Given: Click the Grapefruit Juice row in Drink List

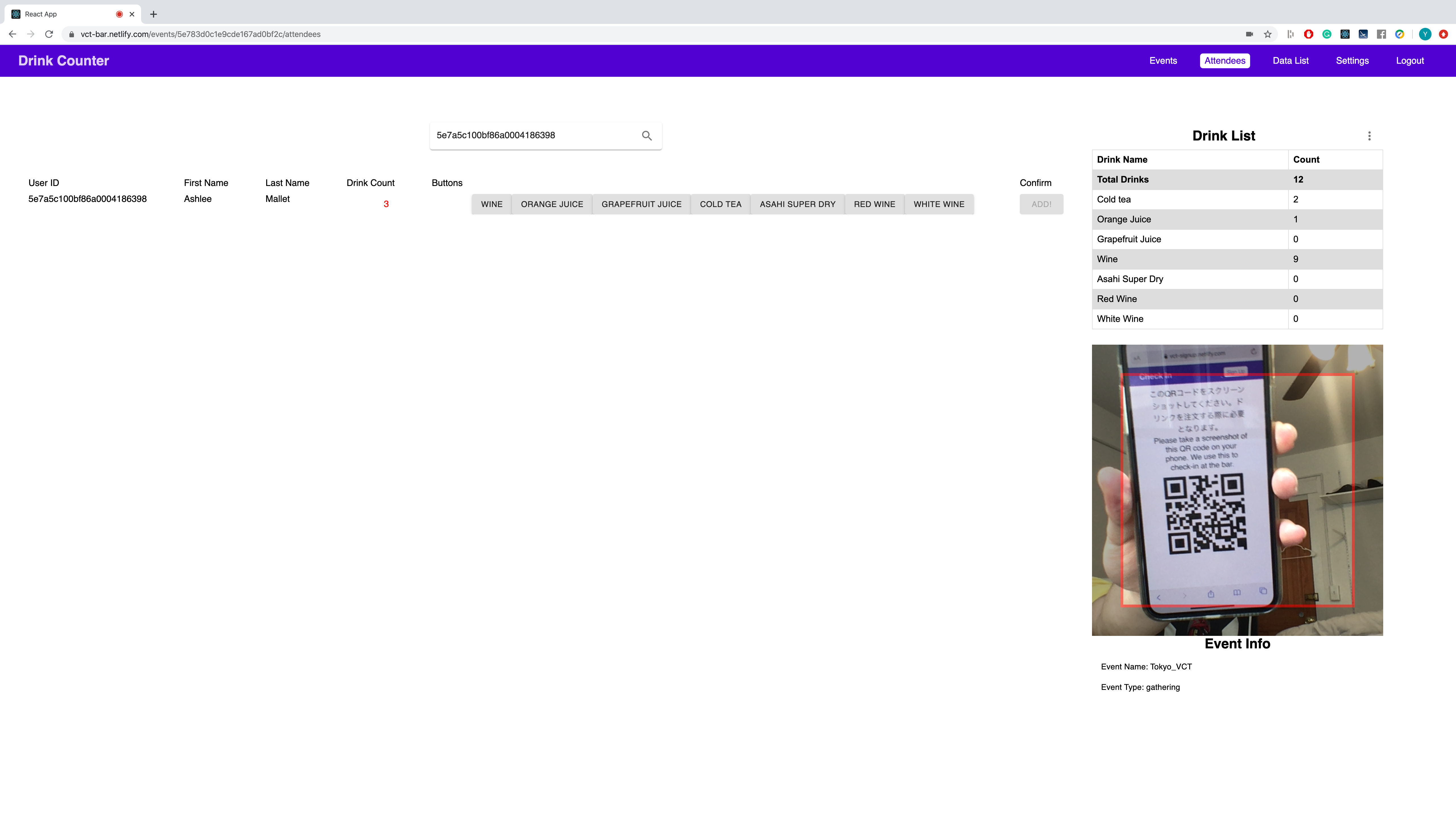Looking at the screenshot, I should [x=1237, y=239].
